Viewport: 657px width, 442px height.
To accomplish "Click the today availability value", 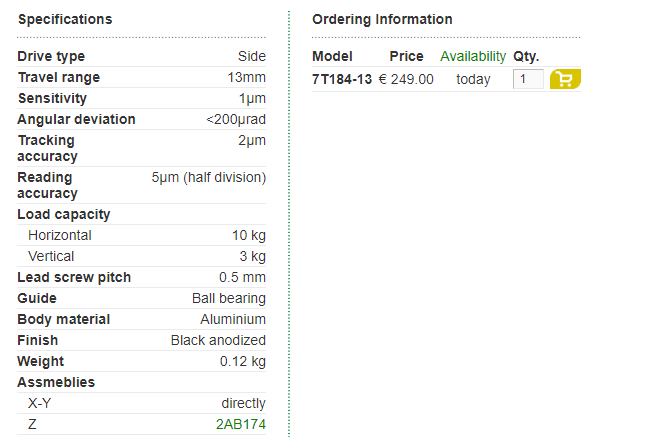I will [473, 79].
